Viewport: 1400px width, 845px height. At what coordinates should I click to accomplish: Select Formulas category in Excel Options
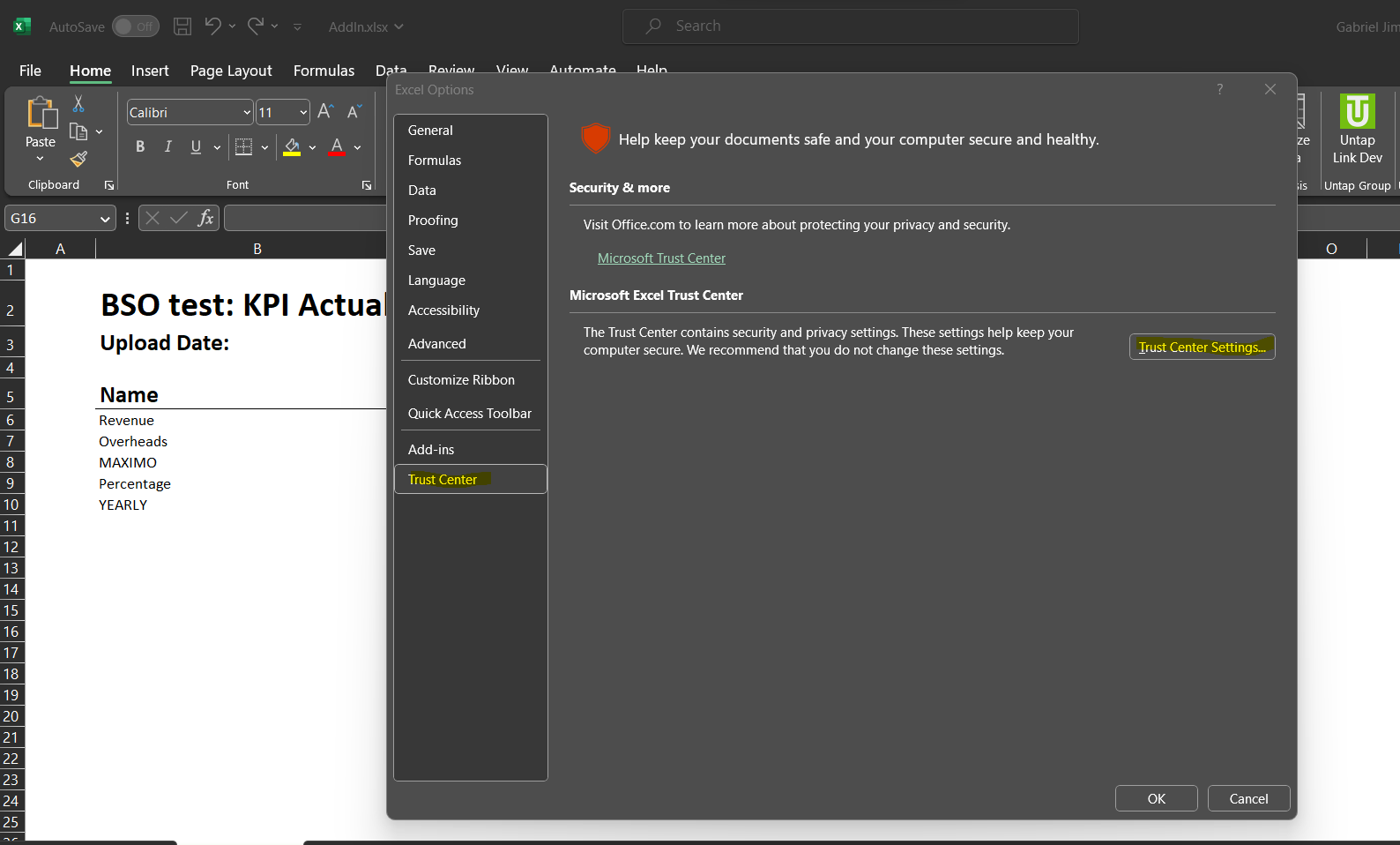[x=471, y=160]
